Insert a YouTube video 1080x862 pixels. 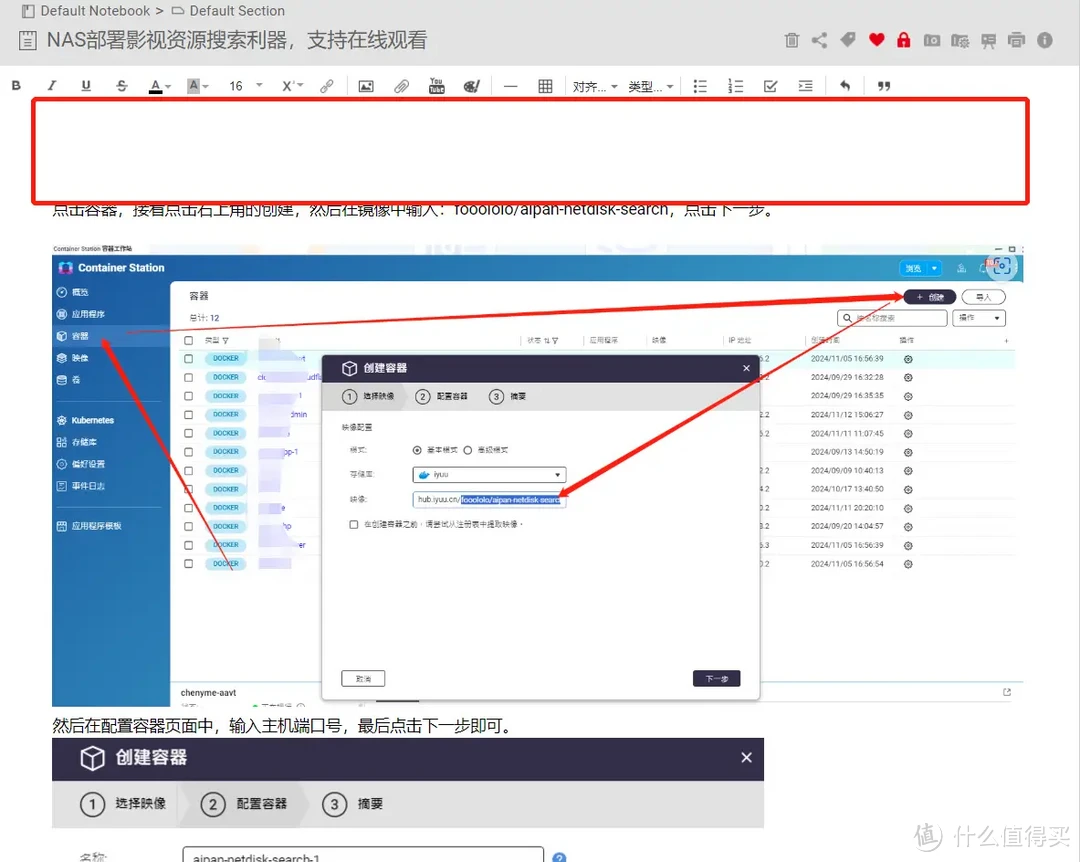(436, 85)
